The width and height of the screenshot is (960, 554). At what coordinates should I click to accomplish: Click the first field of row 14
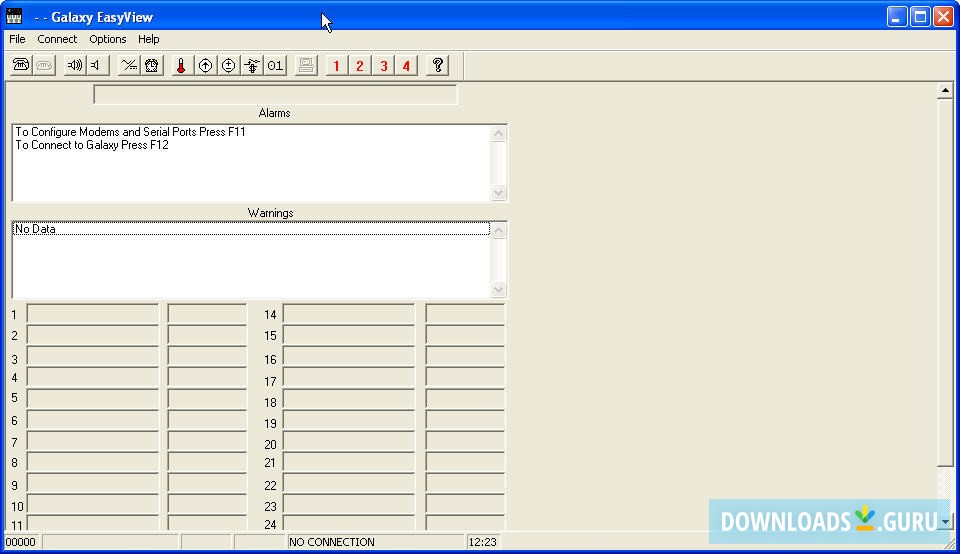coord(348,313)
